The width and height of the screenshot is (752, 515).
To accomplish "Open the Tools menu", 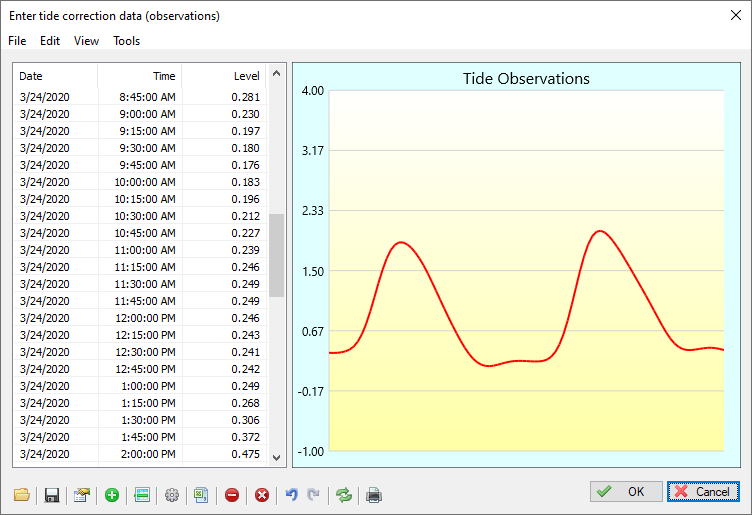I will [x=126, y=41].
